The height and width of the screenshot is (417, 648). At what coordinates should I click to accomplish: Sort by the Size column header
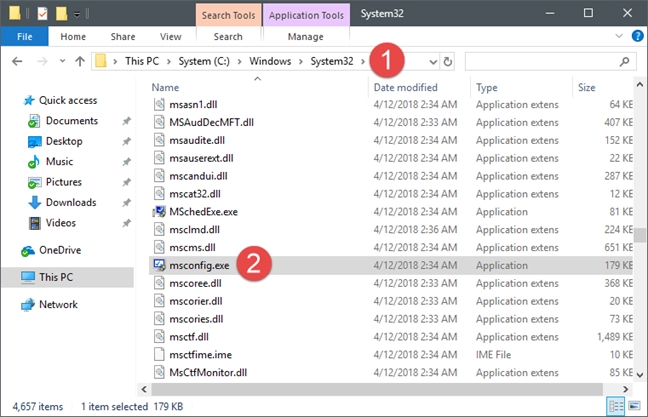[586, 88]
